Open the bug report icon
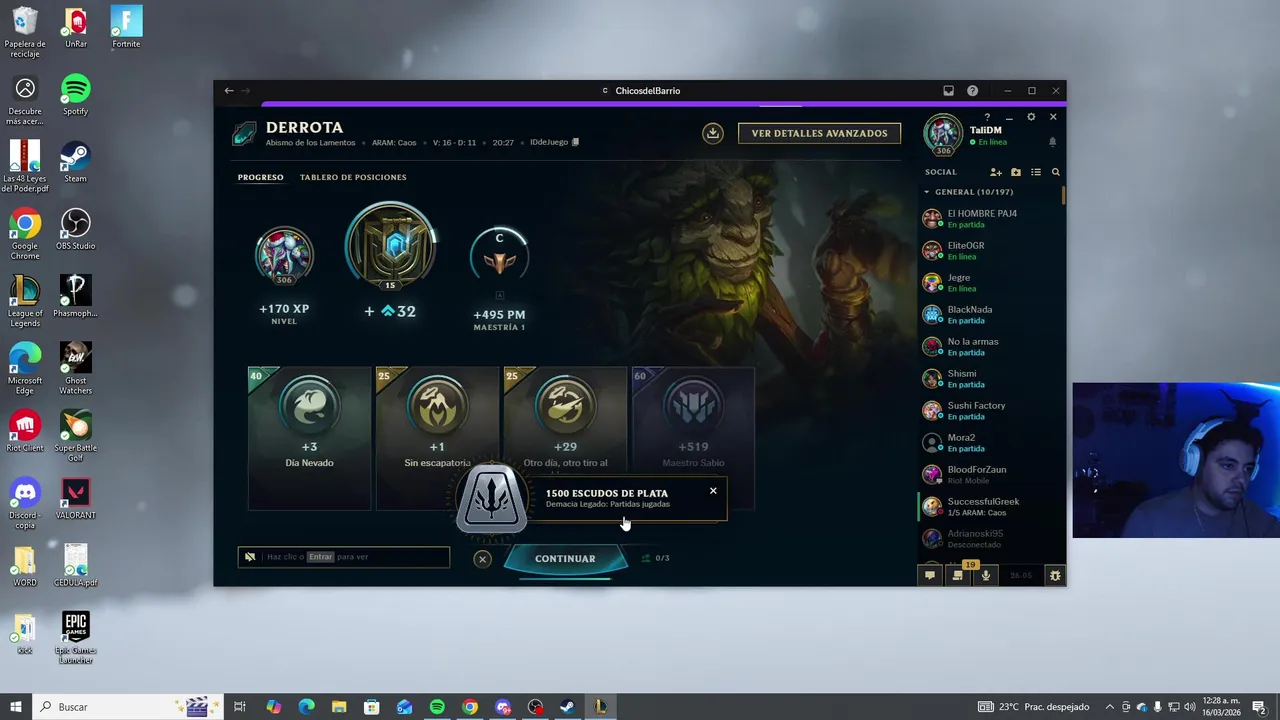1280x720 pixels. coord(1054,575)
